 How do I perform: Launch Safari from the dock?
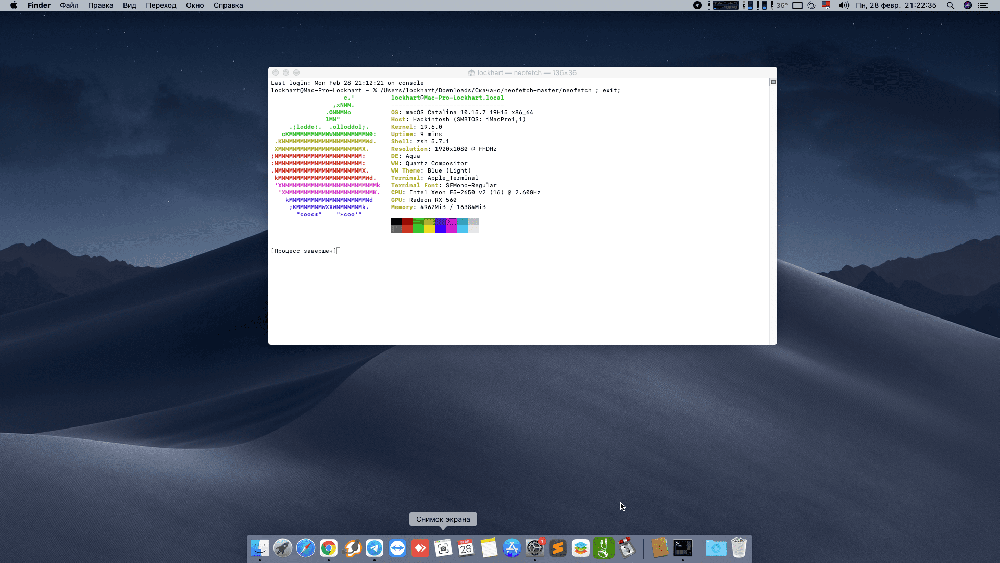pos(306,548)
